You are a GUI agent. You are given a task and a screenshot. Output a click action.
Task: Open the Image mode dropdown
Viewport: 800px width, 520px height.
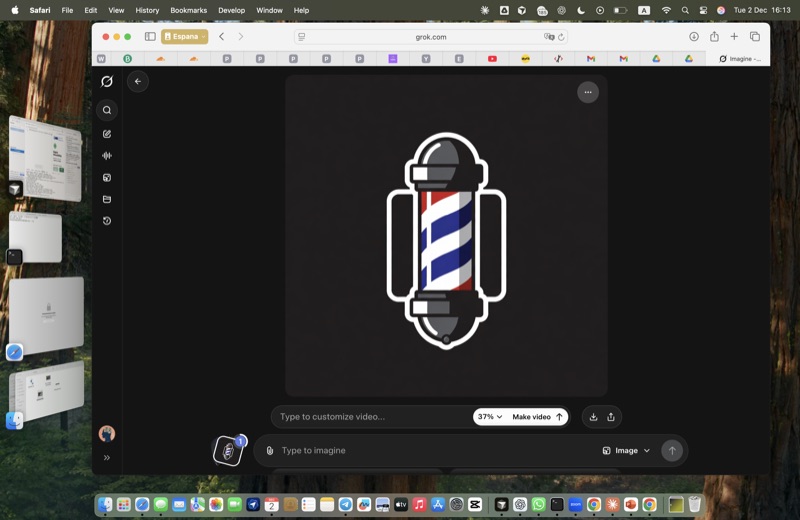pos(626,451)
